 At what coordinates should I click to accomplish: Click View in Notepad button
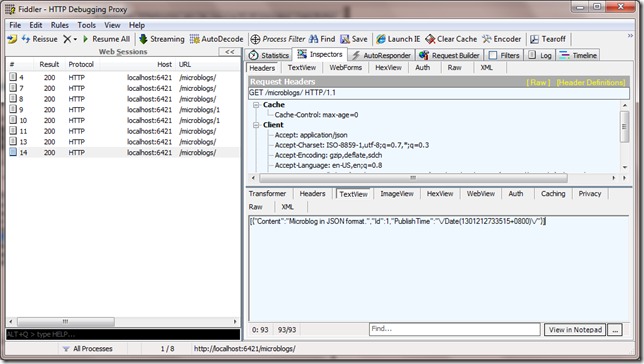click(x=575, y=329)
